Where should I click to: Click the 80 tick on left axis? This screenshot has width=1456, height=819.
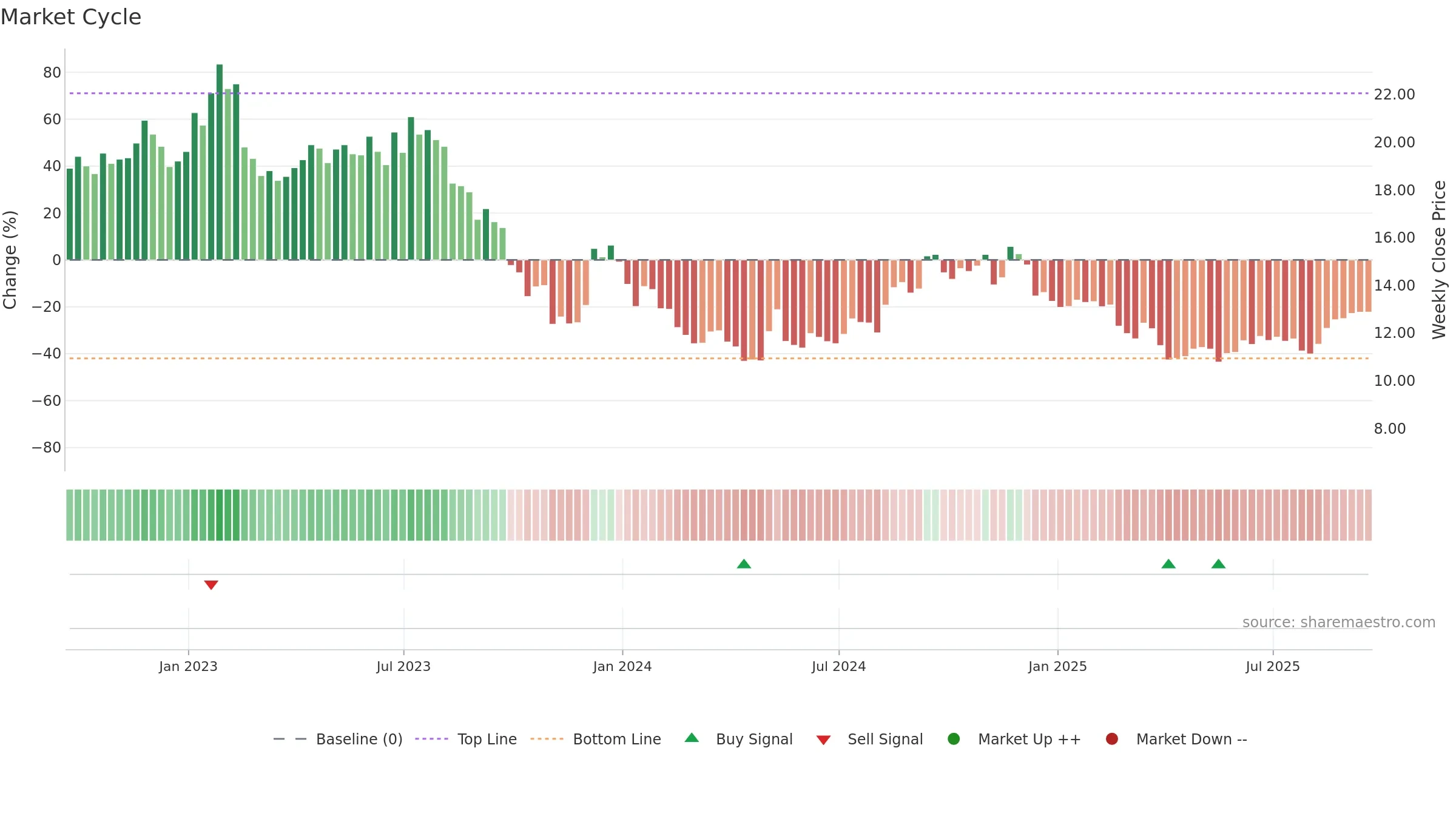[x=52, y=73]
